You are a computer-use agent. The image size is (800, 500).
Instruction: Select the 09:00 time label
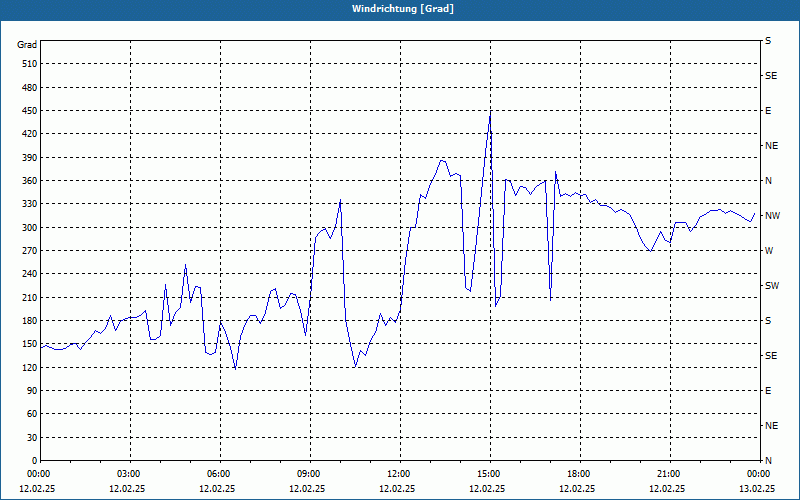[x=308, y=474]
